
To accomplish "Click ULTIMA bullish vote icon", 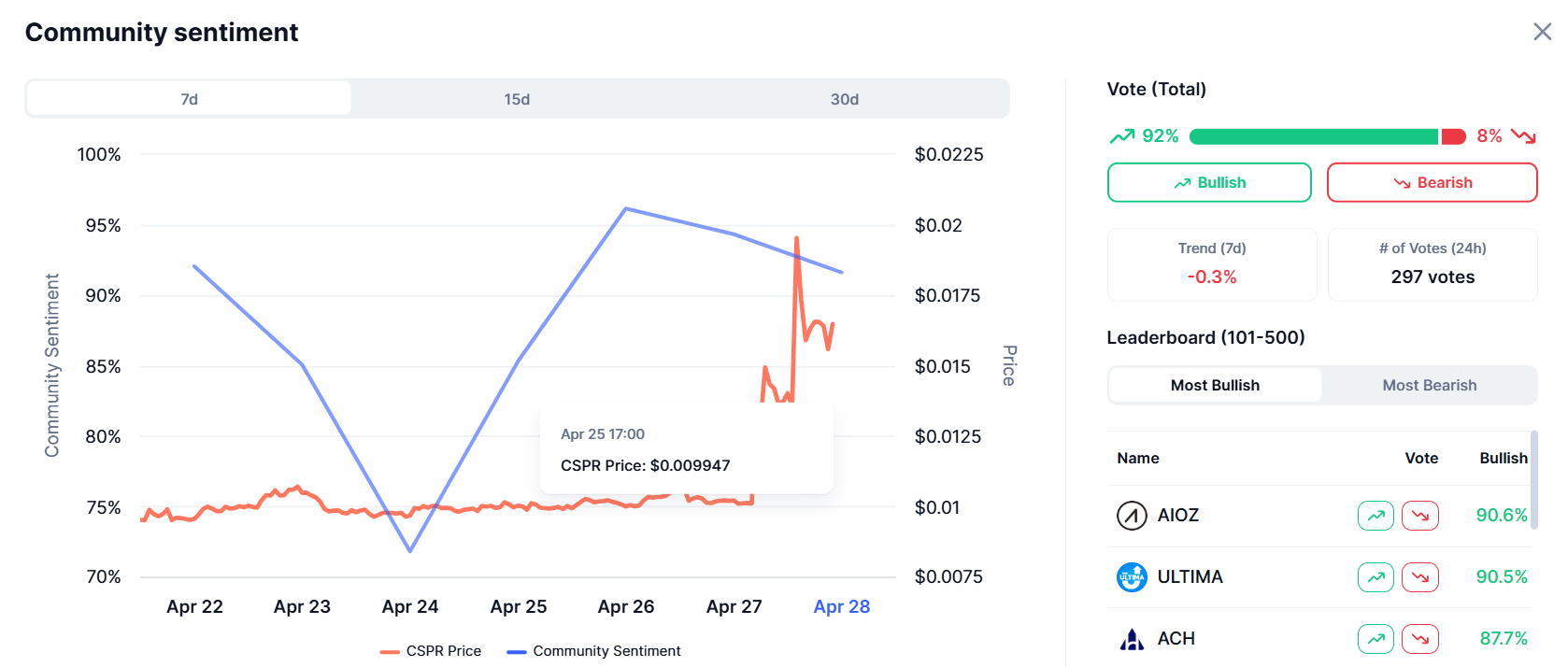I will coord(1376,577).
